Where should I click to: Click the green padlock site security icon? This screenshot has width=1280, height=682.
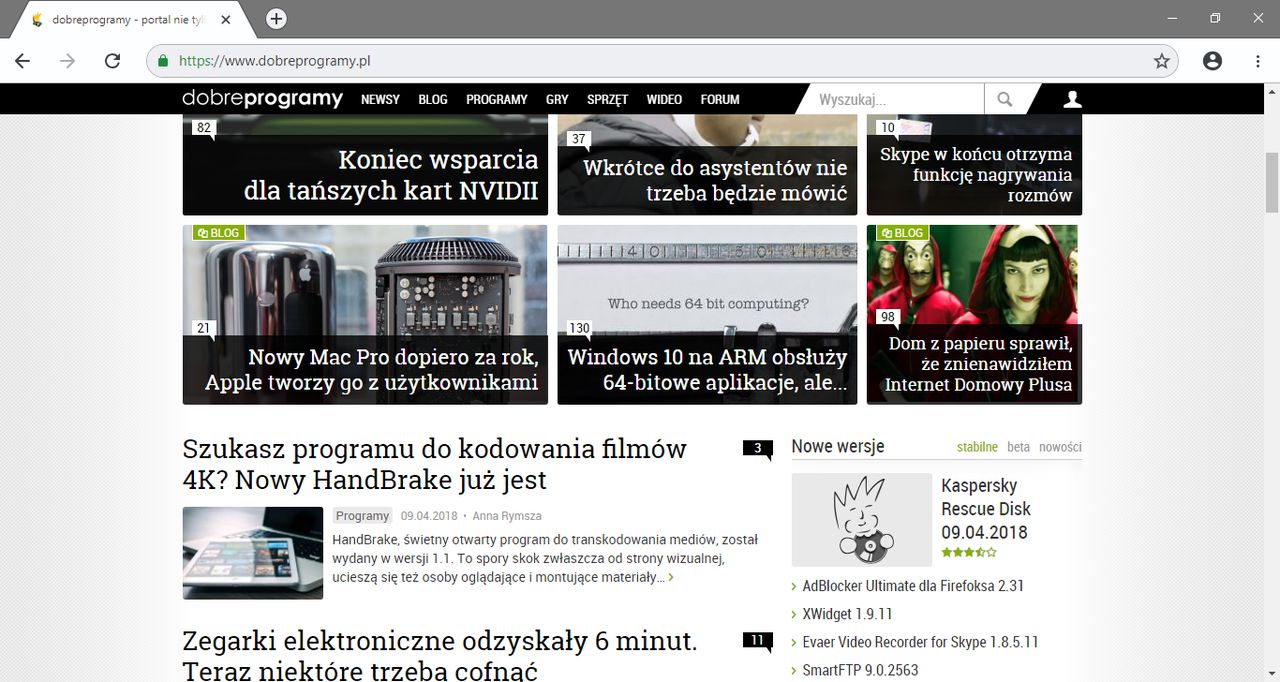tap(162, 61)
